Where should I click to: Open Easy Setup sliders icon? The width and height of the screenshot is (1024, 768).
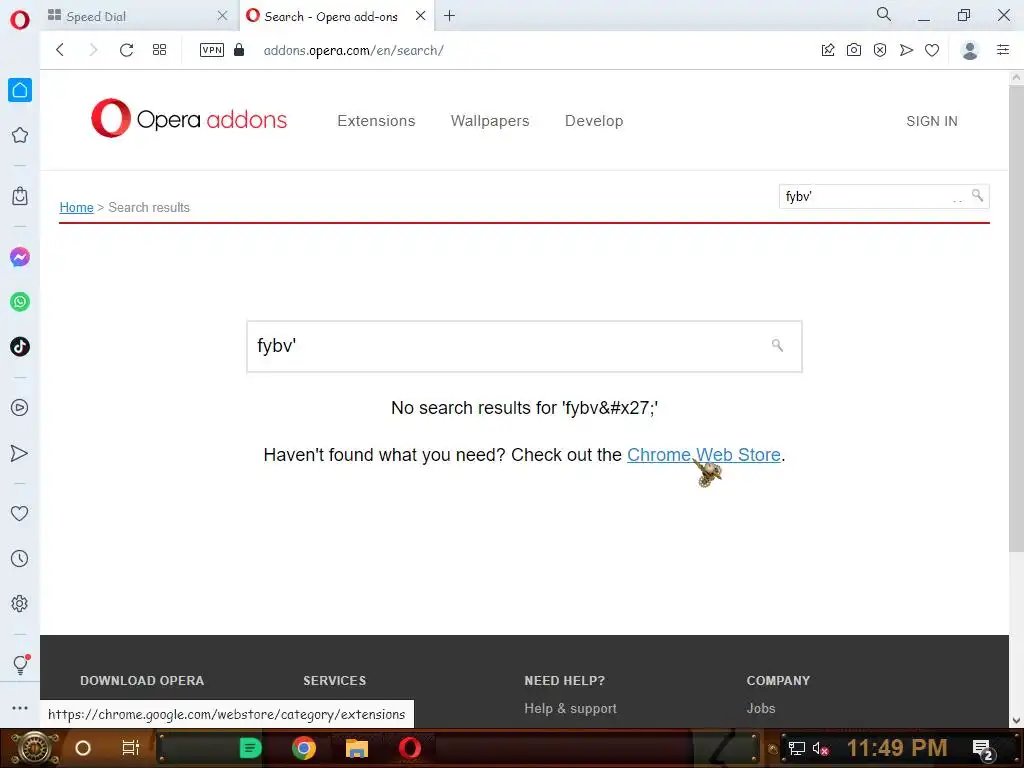[x=1003, y=50]
